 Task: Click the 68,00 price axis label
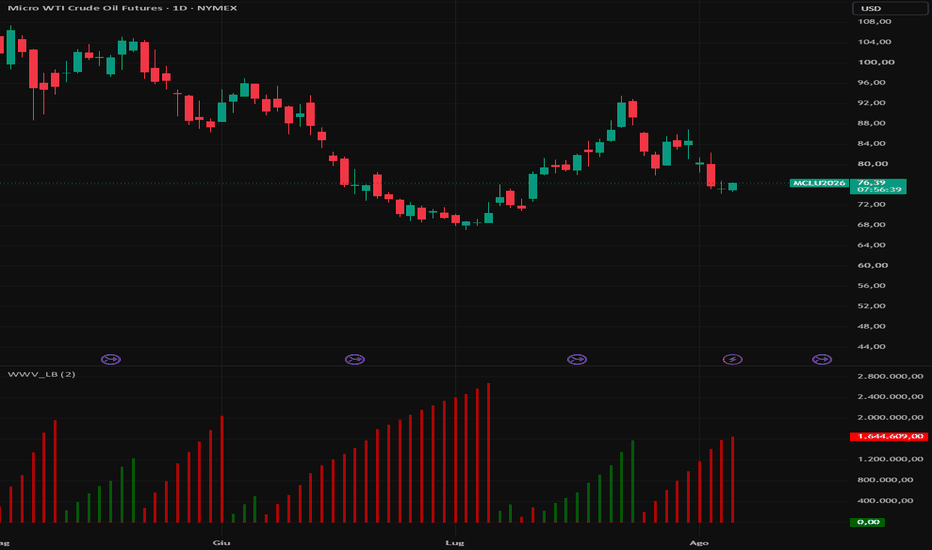(x=871, y=224)
